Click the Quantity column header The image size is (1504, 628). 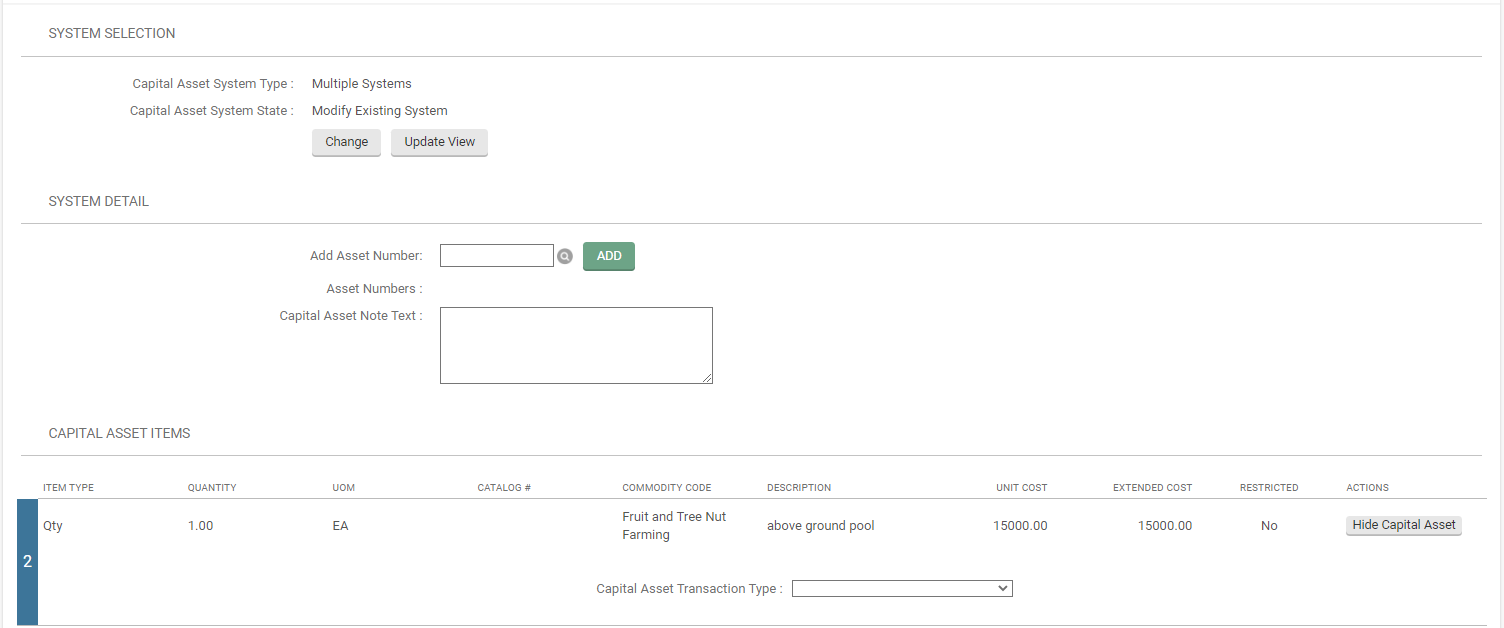pos(212,488)
